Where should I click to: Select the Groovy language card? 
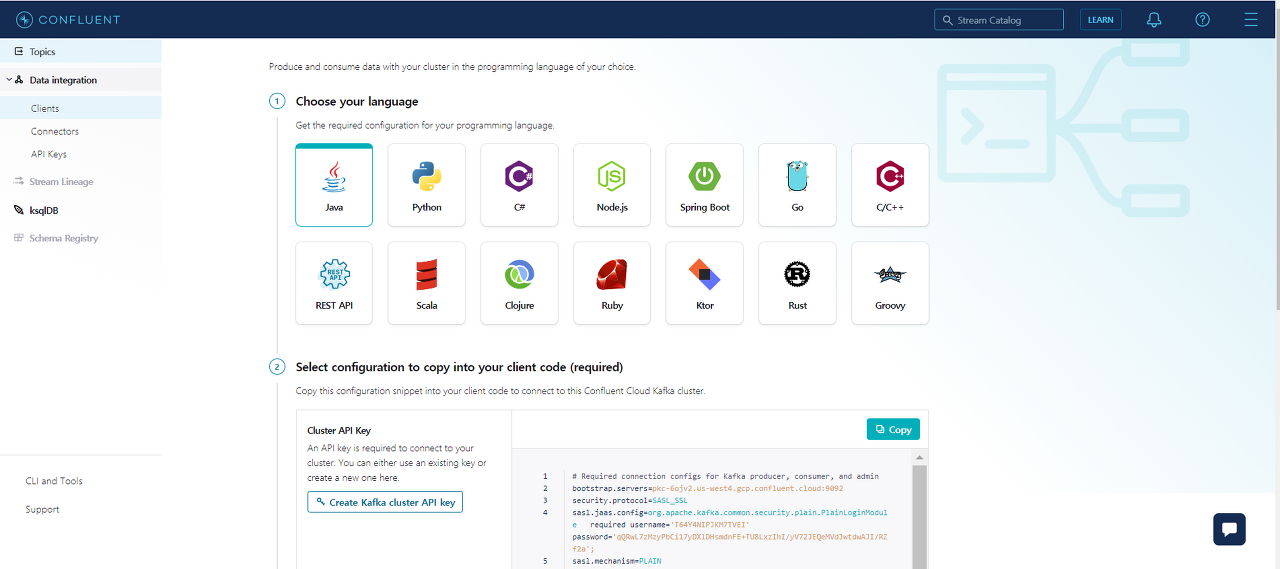coord(890,283)
